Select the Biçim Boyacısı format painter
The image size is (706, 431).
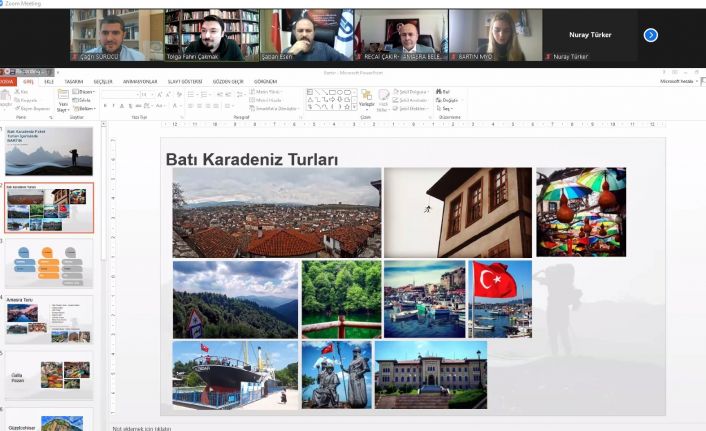coord(32,109)
